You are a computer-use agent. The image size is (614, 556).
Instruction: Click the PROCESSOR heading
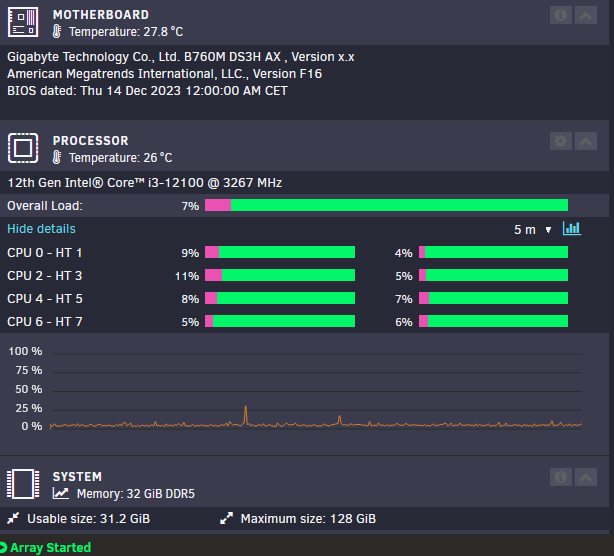click(90, 141)
